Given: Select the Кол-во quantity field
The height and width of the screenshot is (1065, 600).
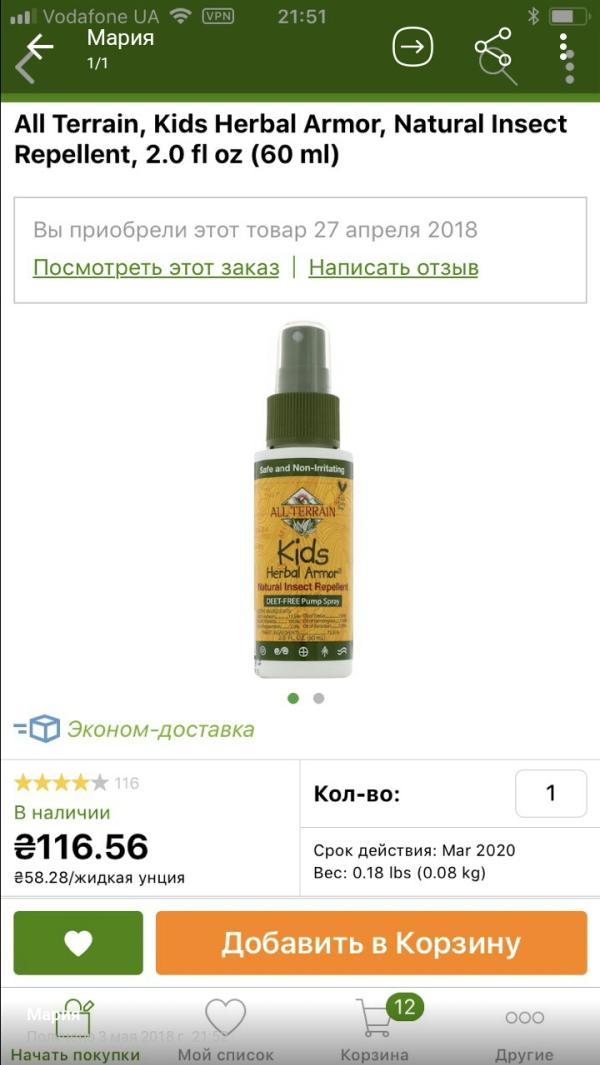Looking at the screenshot, I should (x=551, y=793).
